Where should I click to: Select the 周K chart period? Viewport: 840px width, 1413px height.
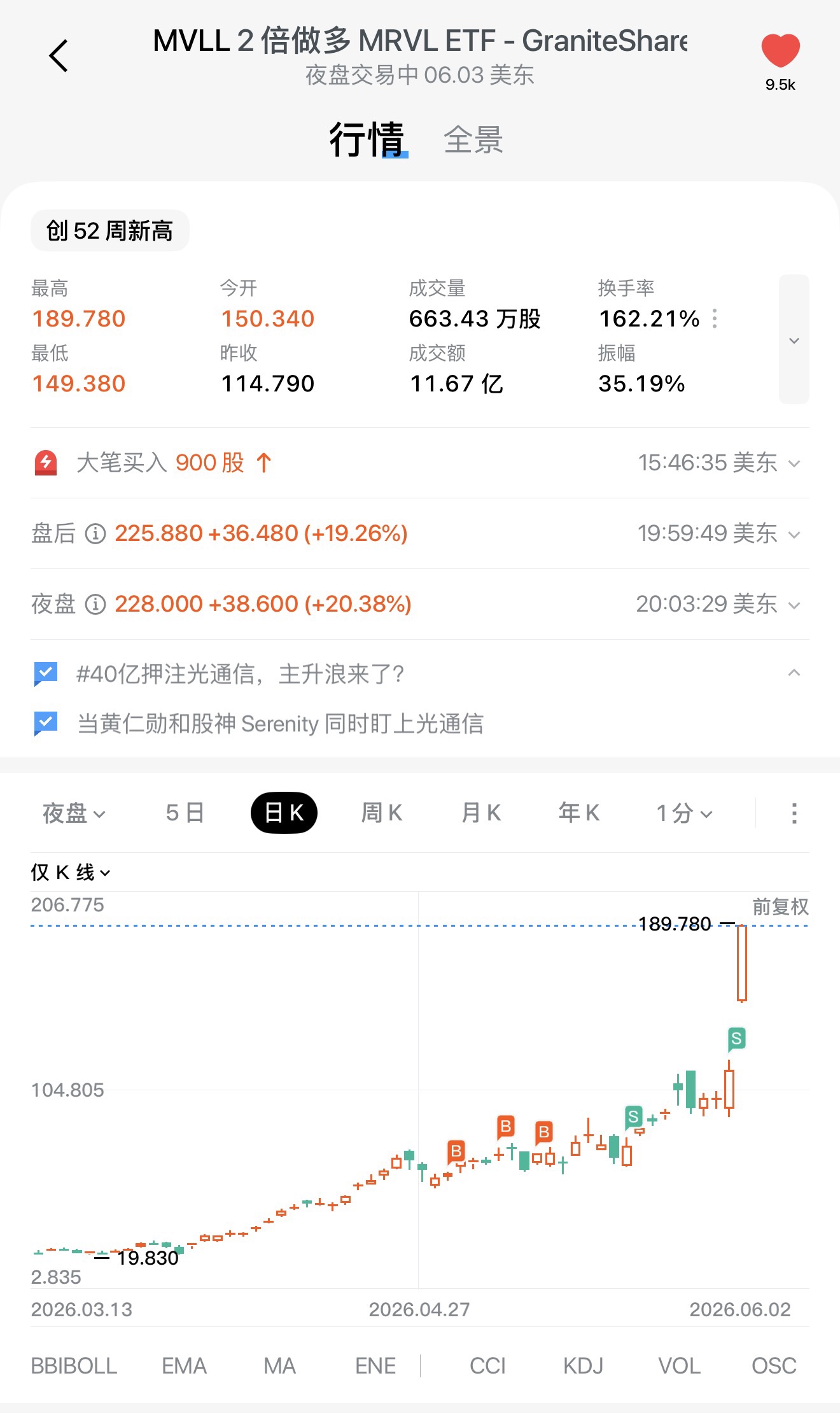382,813
